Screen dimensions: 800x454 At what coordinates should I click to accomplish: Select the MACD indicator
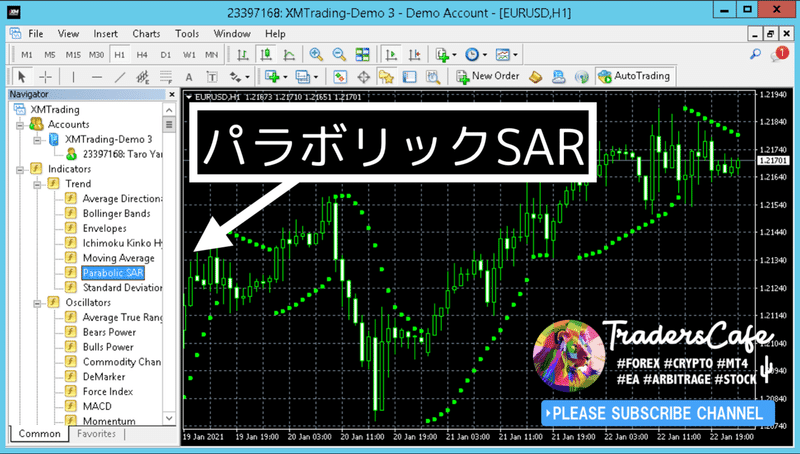[97, 407]
